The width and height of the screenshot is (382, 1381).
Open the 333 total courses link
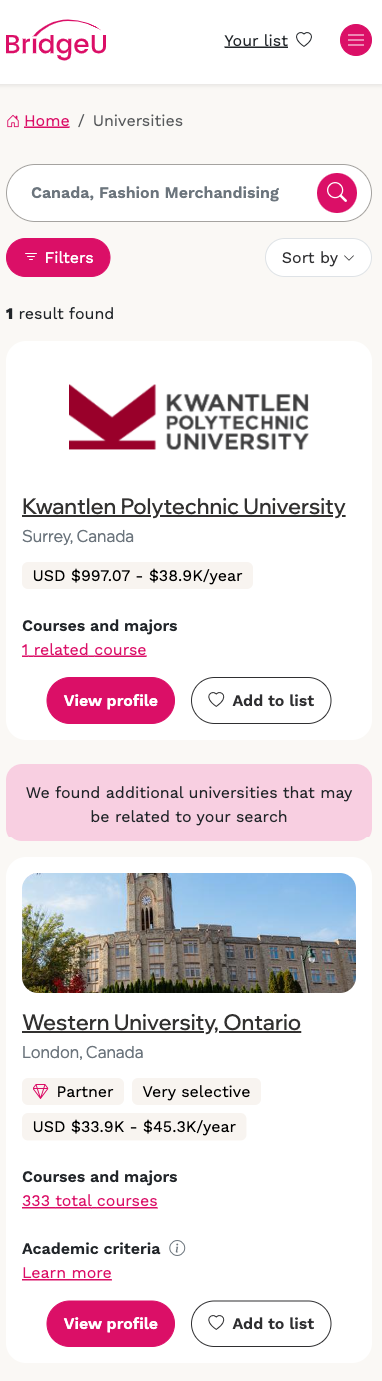pos(90,1201)
